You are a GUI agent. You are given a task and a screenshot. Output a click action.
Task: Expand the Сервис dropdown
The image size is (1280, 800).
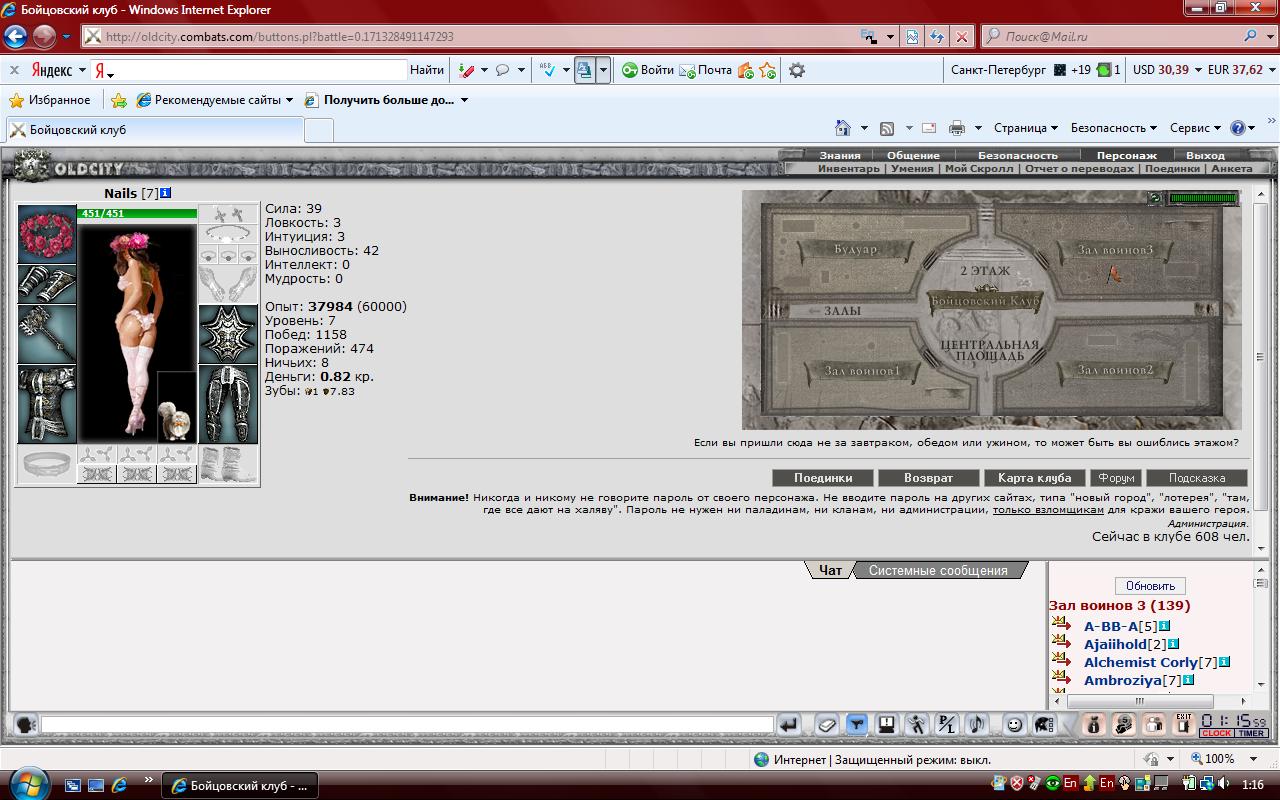pyautogui.click(x=1195, y=128)
